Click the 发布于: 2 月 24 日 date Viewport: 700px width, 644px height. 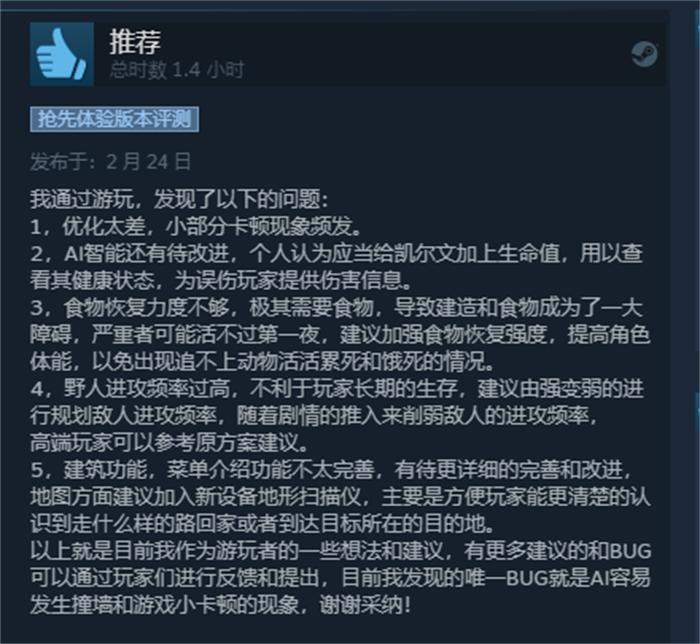point(110,162)
